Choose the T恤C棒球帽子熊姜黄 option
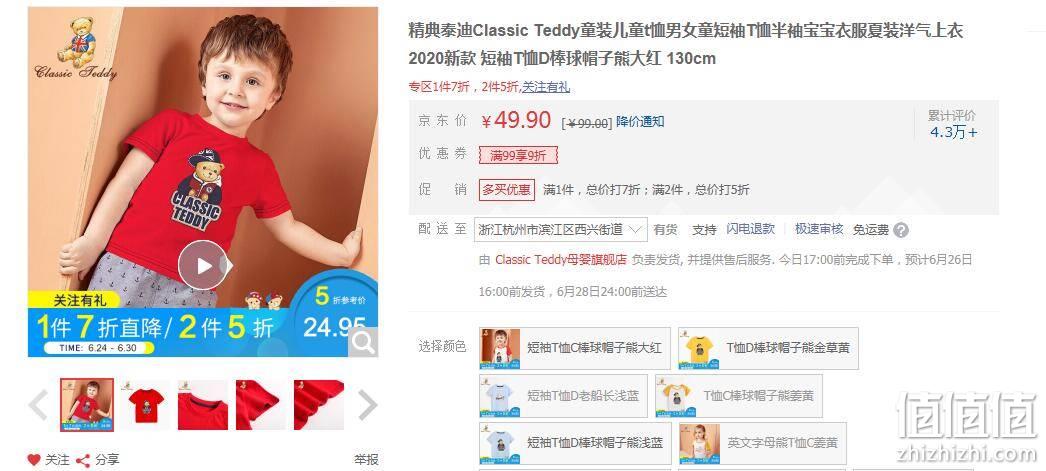The height and width of the screenshot is (471, 1046). [x=738, y=396]
